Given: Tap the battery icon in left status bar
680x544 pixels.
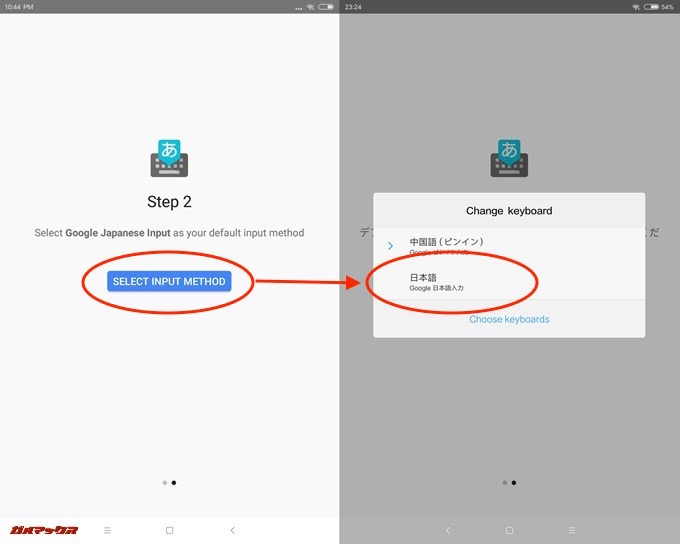Looking at the screenshot, I should pyautogui.click(x=326, y=7).
